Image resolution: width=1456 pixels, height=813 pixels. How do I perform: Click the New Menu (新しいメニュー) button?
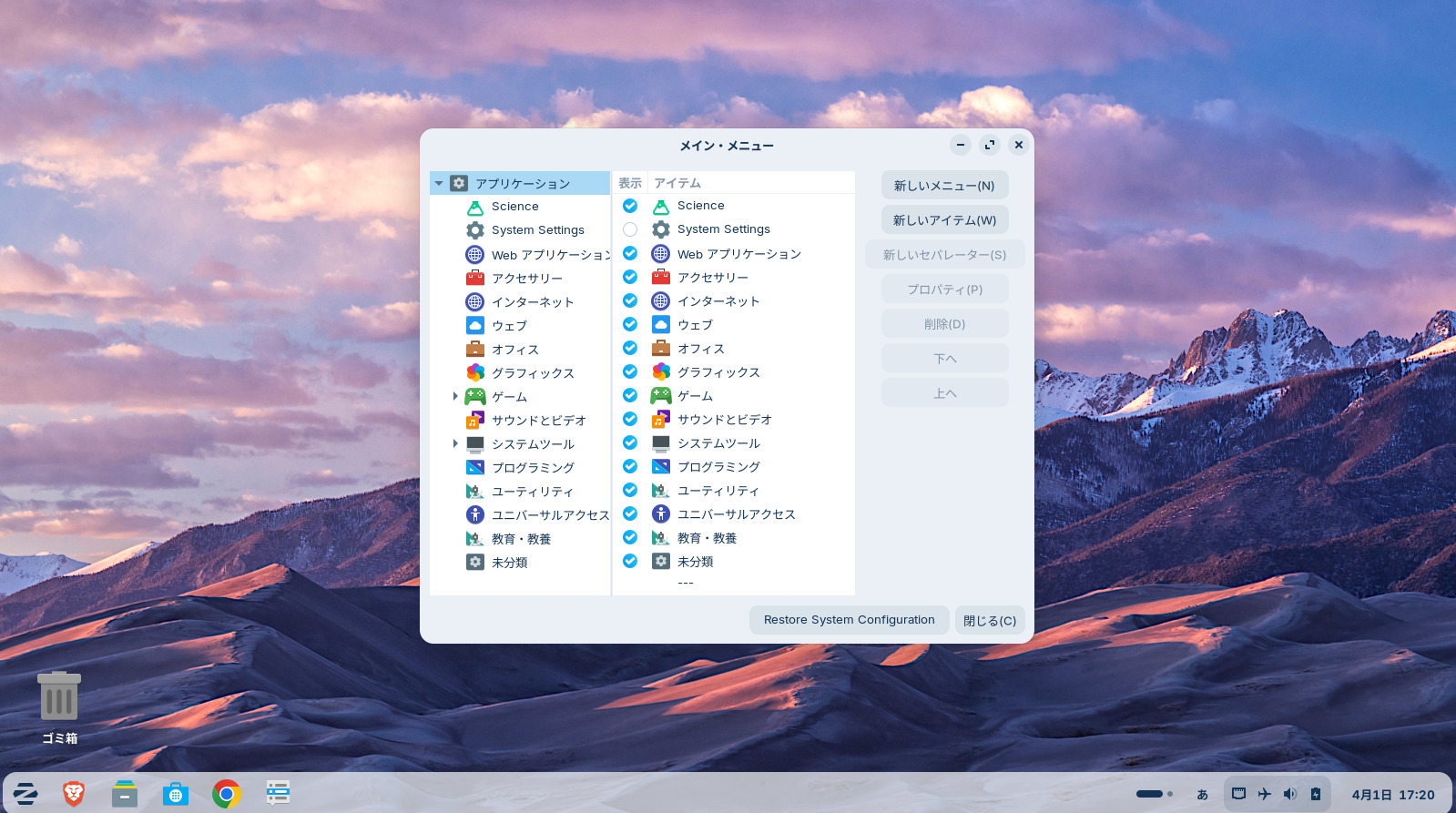(x=944, y=186)
